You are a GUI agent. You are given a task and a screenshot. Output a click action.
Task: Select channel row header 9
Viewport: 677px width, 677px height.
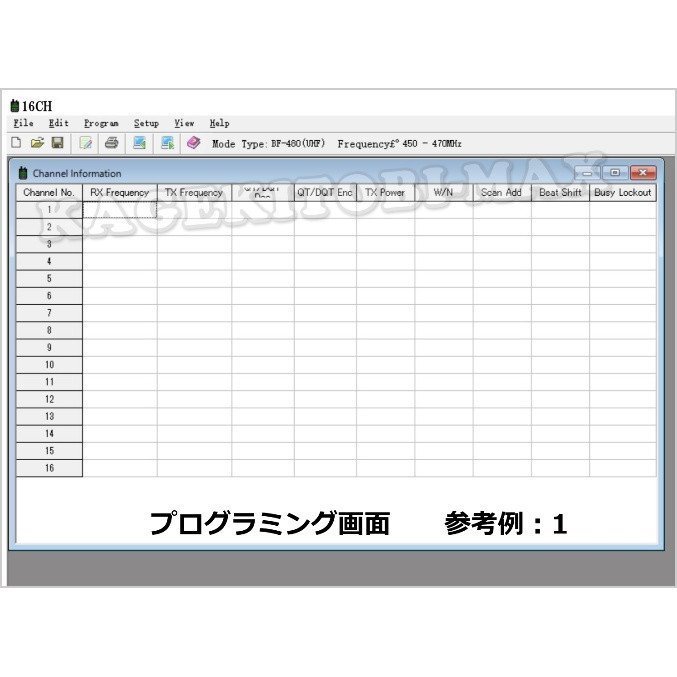tap(49, 348)
